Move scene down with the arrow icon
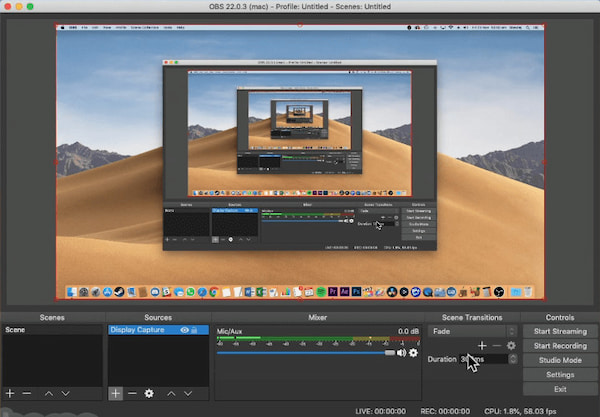This screenshot has width=600, height=417. click(x=66, y=394)
